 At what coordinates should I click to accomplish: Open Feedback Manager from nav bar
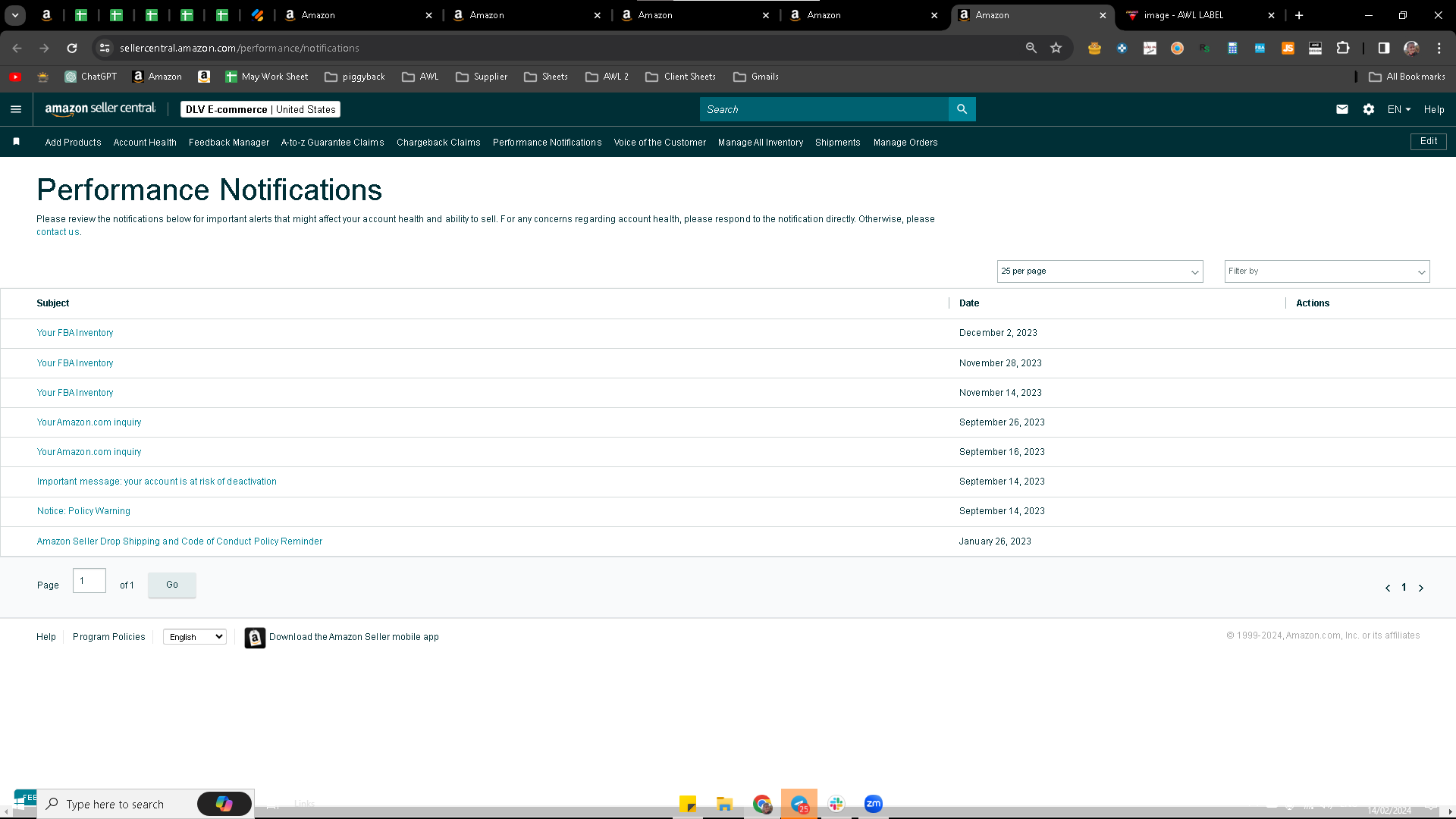[229, 143]
